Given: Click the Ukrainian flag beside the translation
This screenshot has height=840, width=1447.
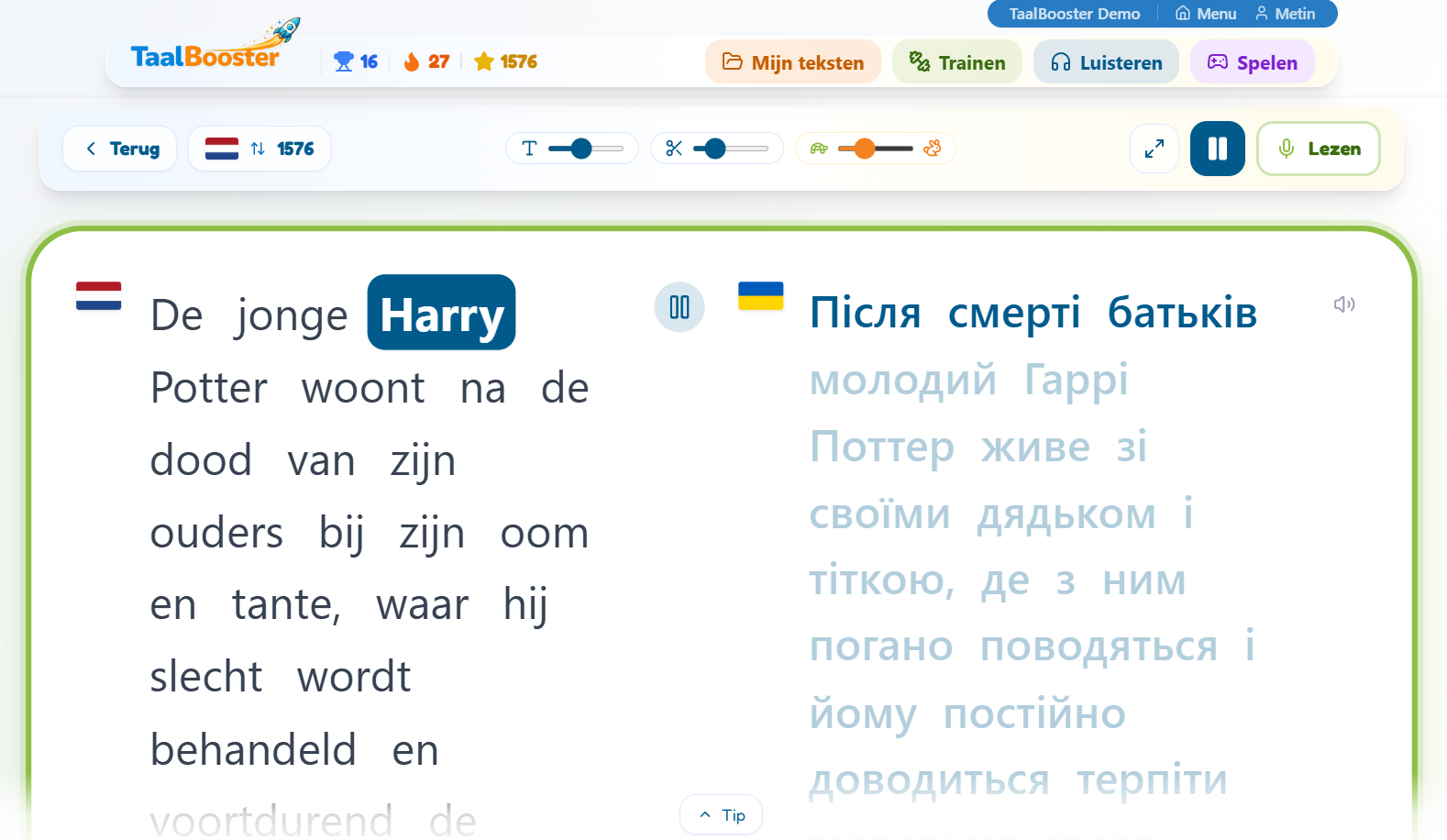Looking at the screenshot, I should click(x=761, y=296).
